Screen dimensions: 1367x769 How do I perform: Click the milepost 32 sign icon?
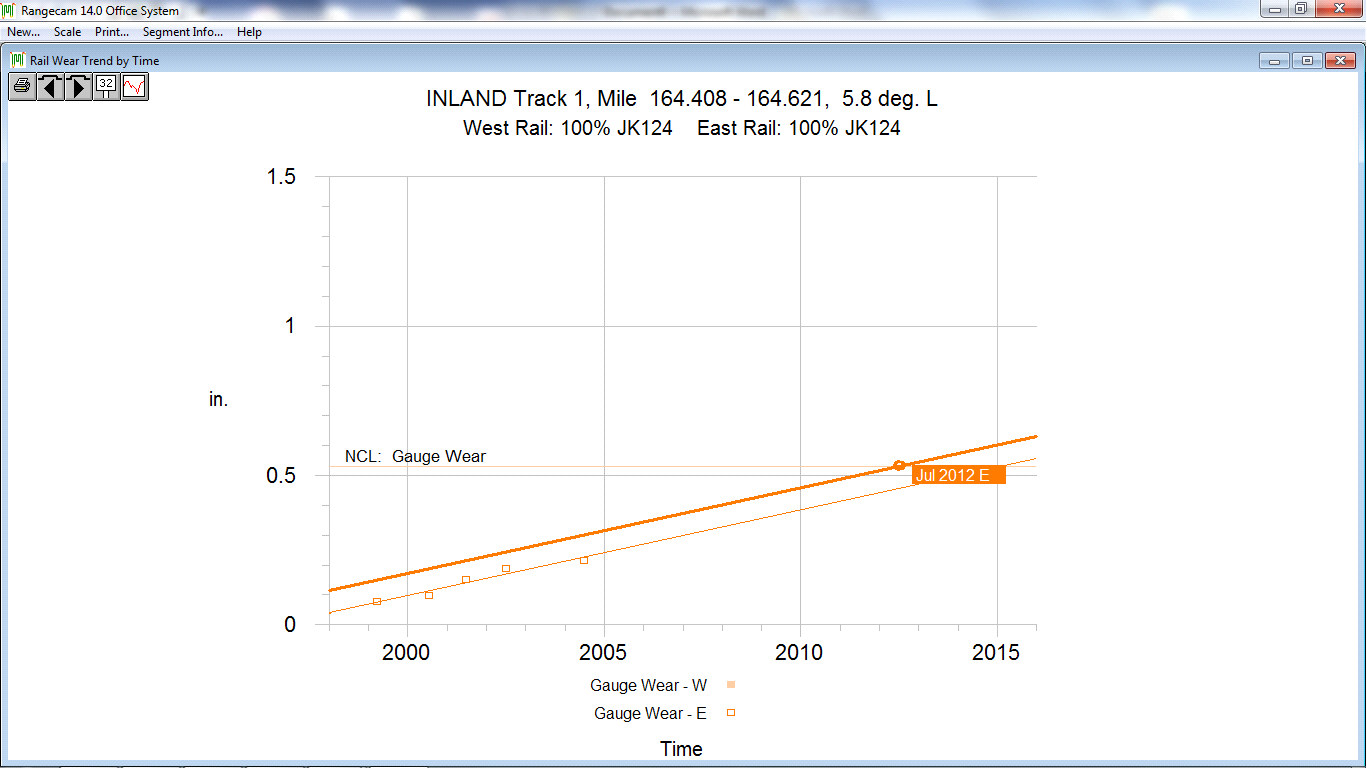106,87
